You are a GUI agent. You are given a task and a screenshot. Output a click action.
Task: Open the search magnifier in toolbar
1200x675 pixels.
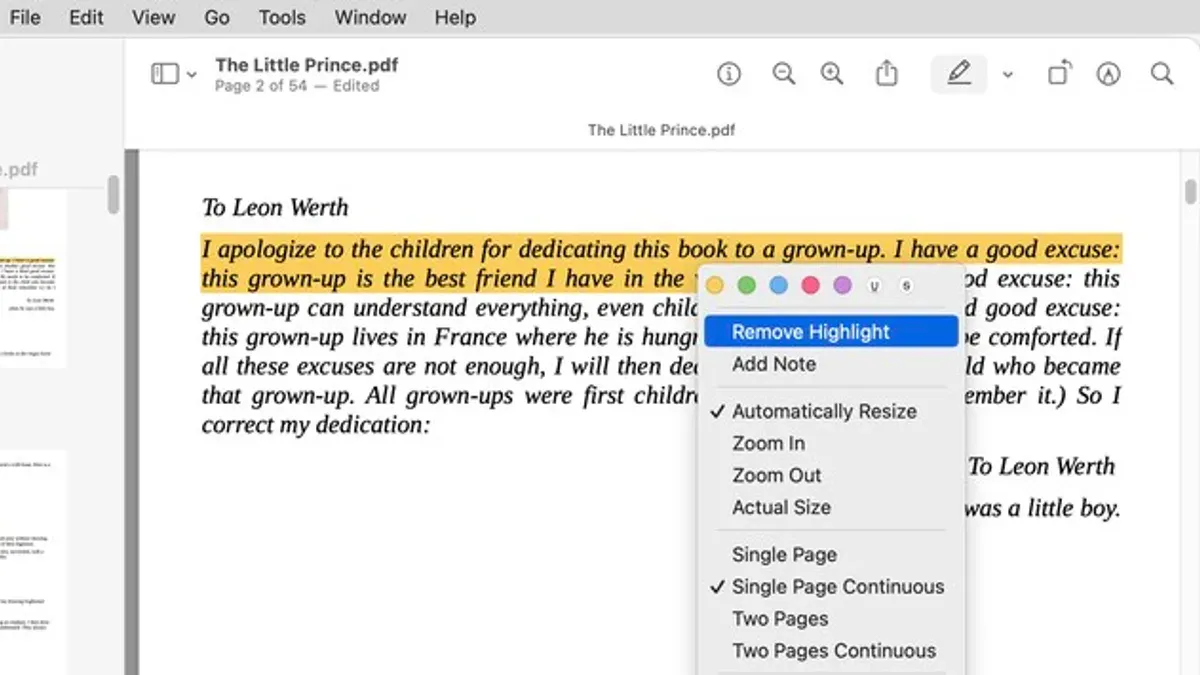tap(1161, 74)
